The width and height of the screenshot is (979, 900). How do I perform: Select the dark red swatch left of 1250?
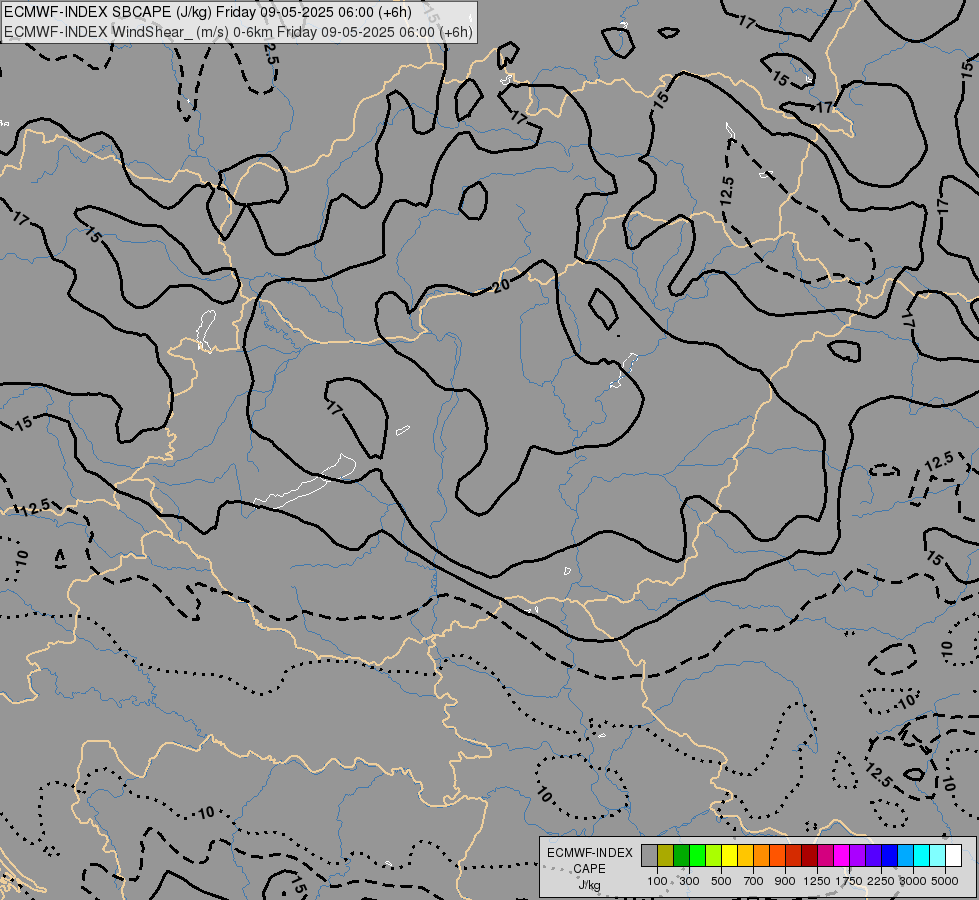pyautogui.click(x=809, y=856)
